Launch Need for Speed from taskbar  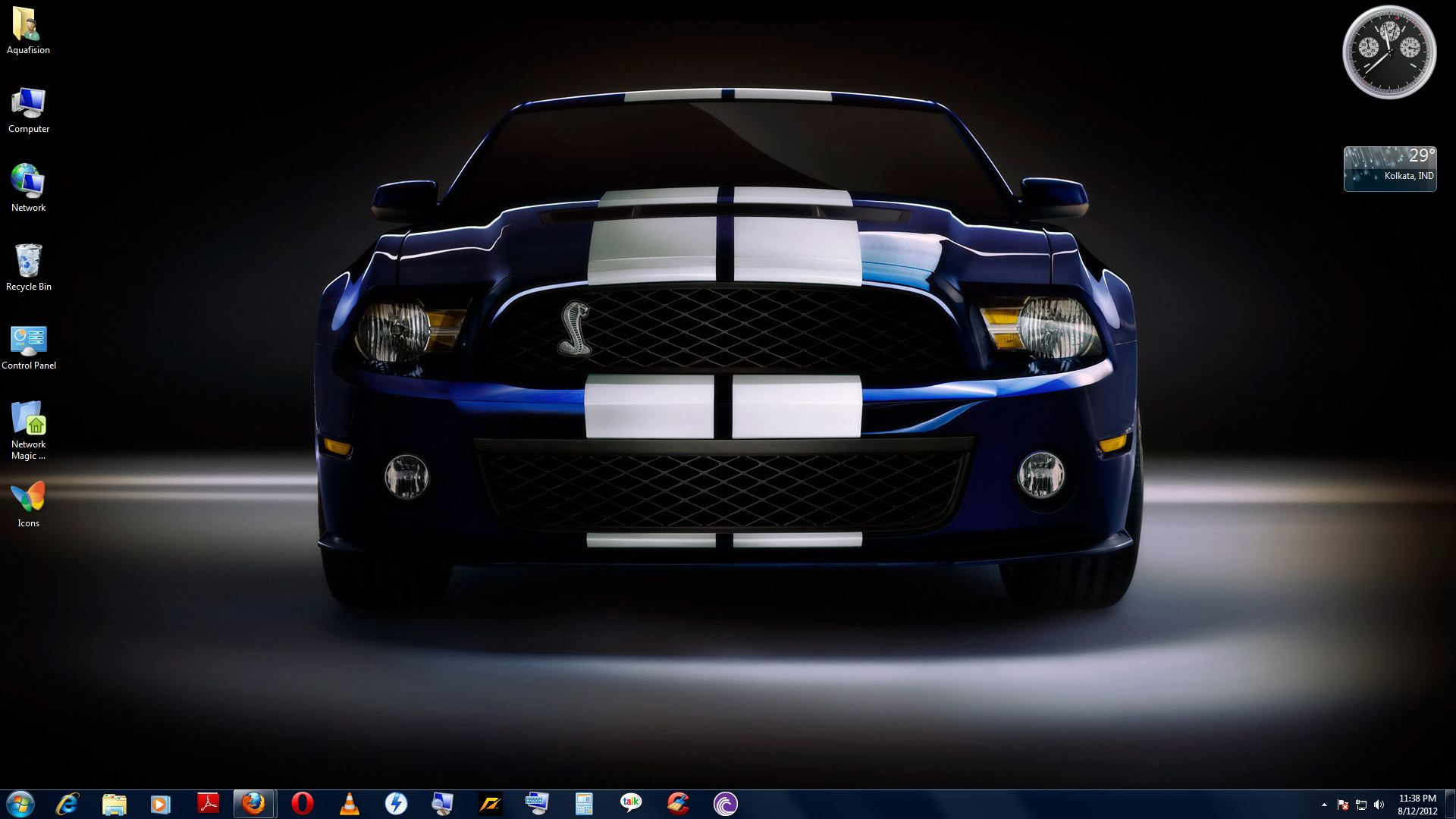click(x=490, y=804)
